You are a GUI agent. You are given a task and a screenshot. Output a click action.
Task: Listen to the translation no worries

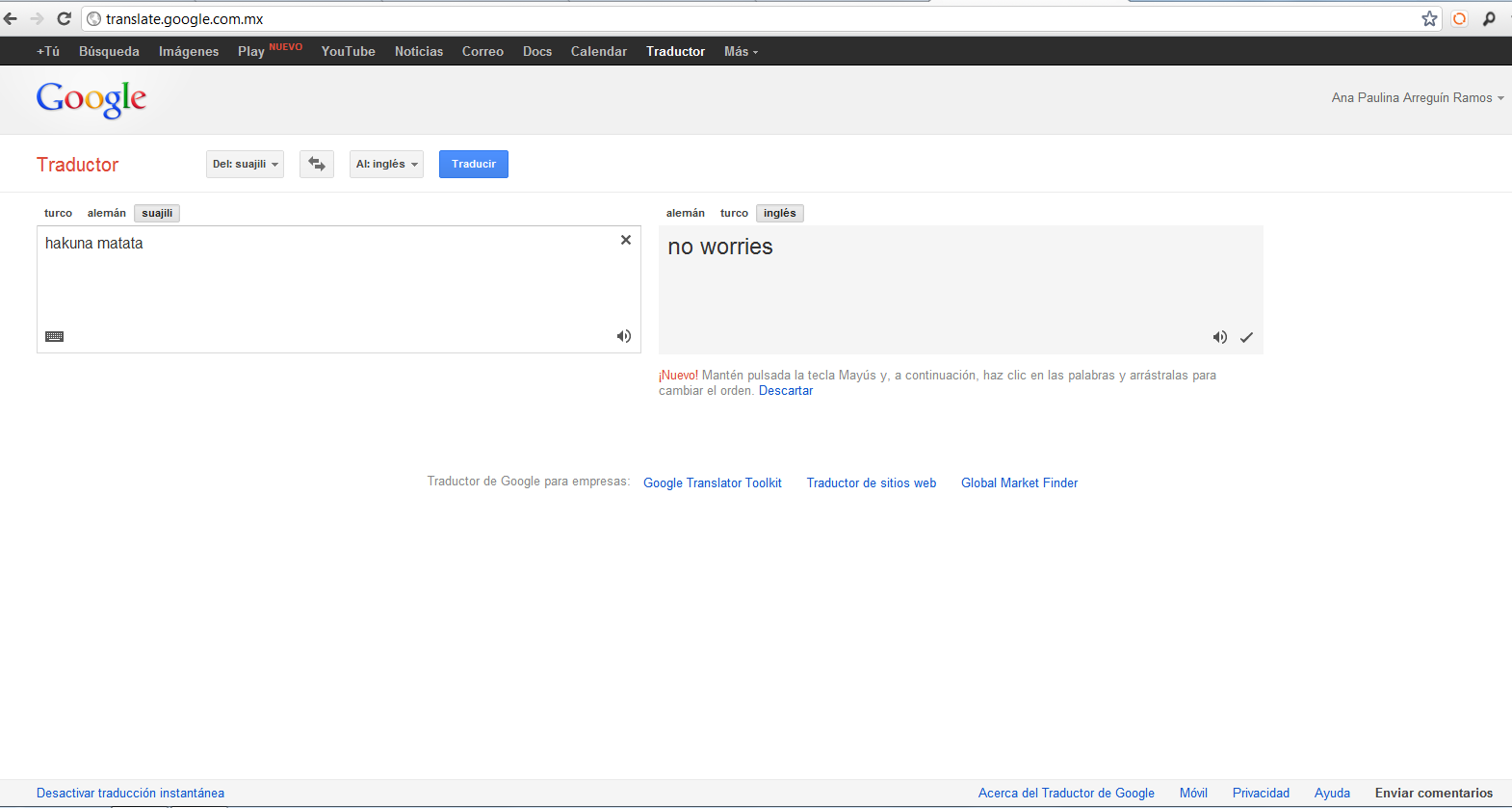point(1220,337)
